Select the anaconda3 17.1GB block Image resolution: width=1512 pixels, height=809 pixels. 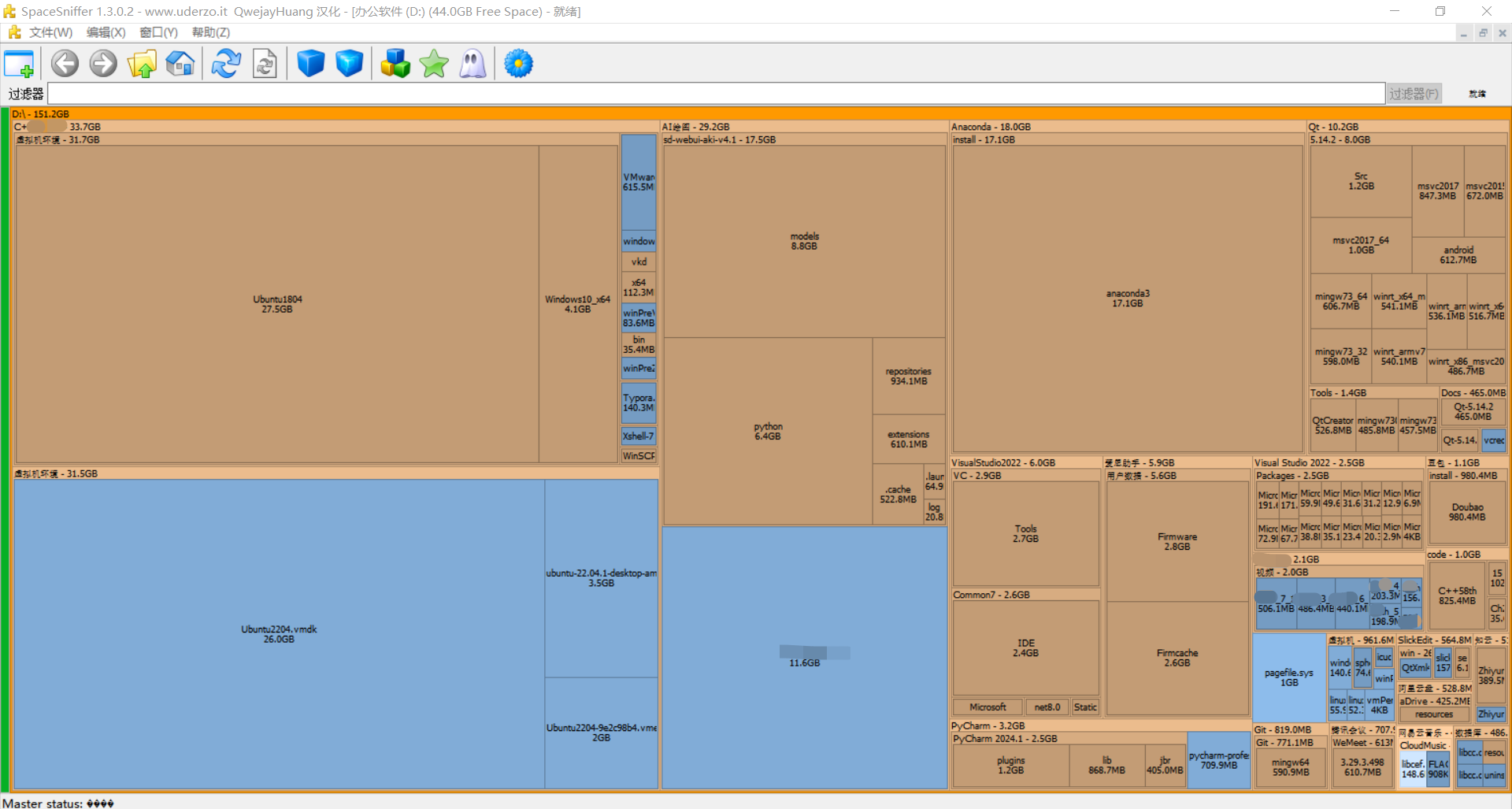point(1128,298)
